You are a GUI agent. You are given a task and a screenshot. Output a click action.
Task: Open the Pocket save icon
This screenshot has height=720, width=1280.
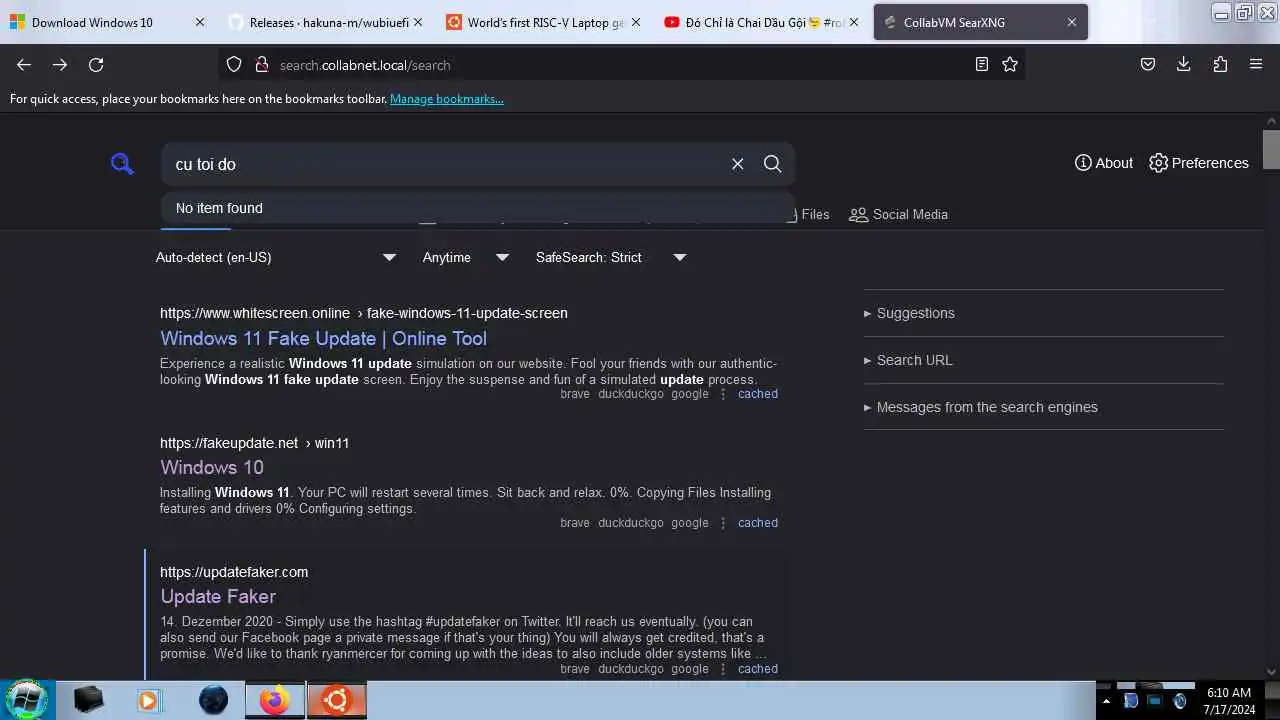coord(1148,64)
